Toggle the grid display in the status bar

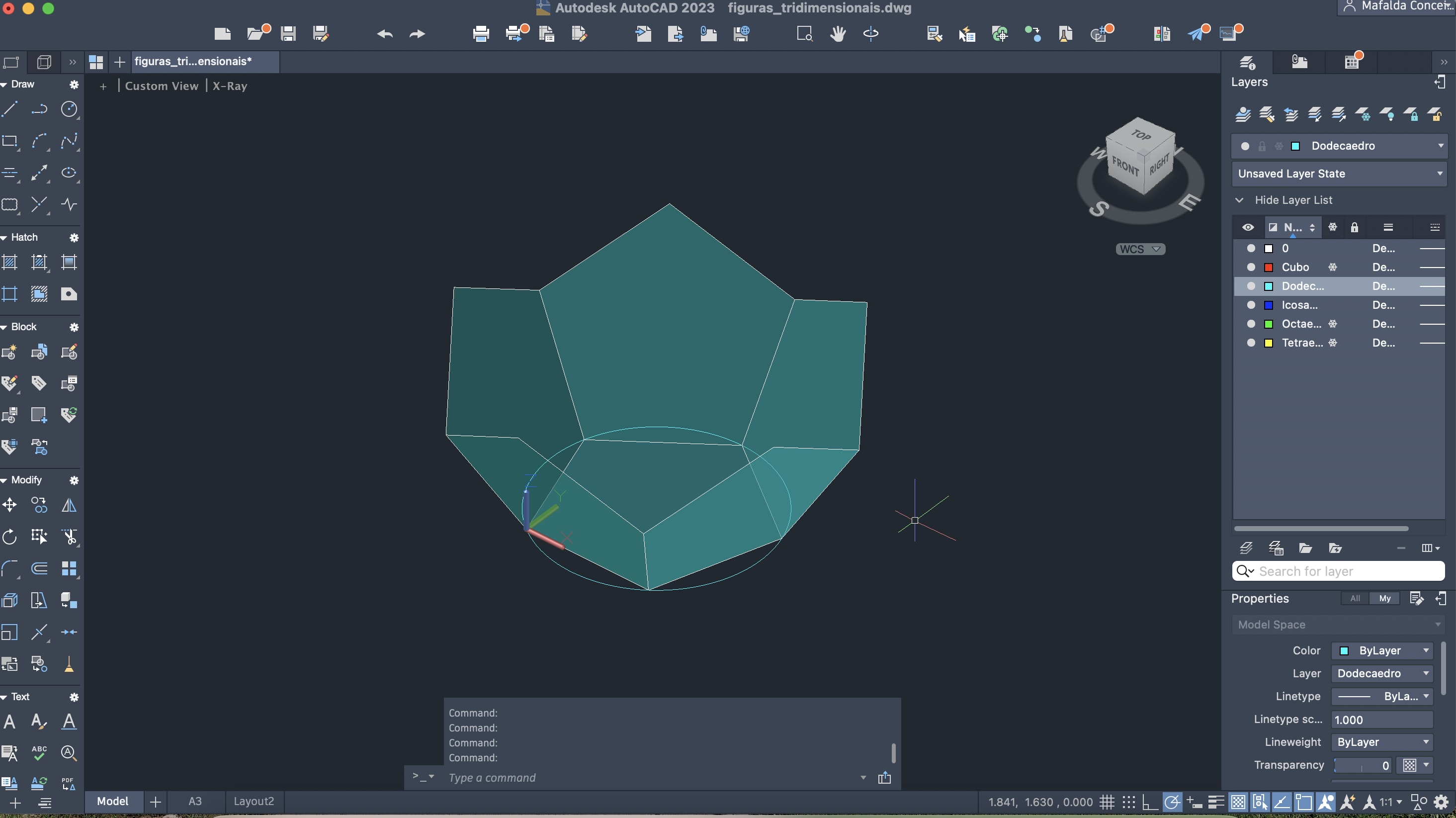pyautogui.click(x=1107, y=802)
